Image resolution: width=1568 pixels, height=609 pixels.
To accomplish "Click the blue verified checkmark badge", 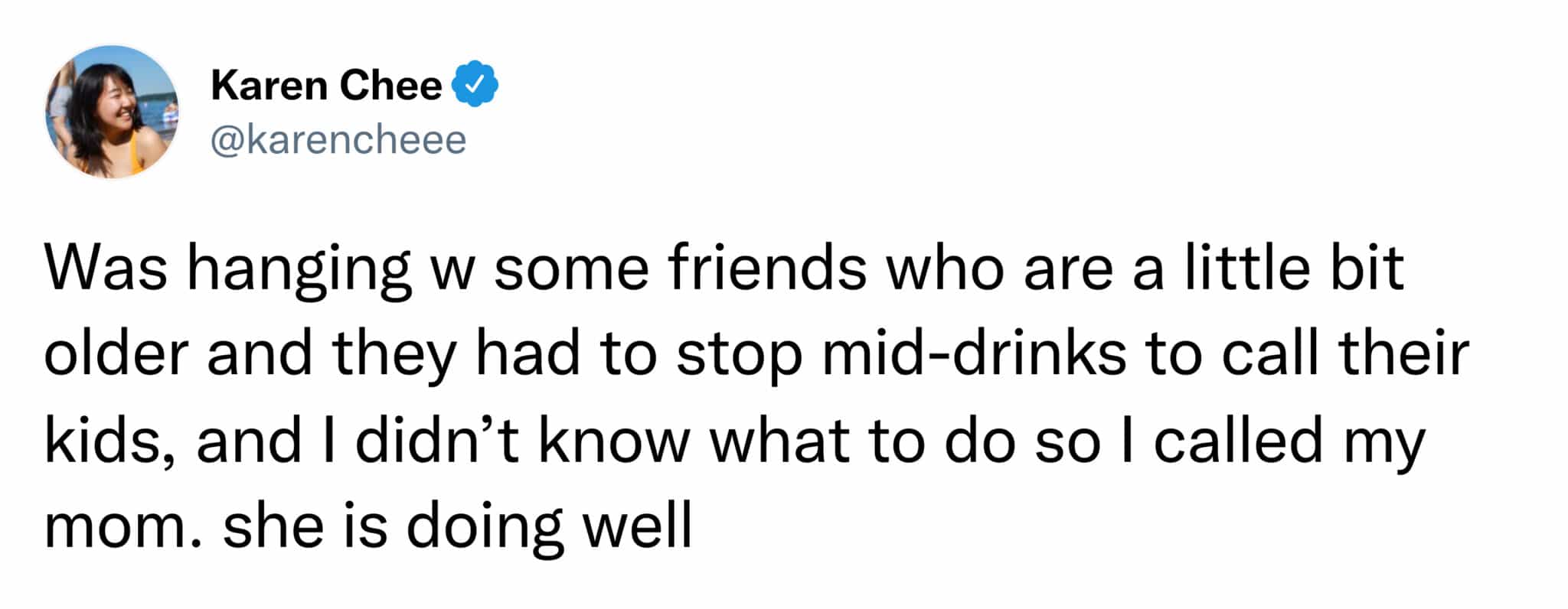I will point(475,84).
